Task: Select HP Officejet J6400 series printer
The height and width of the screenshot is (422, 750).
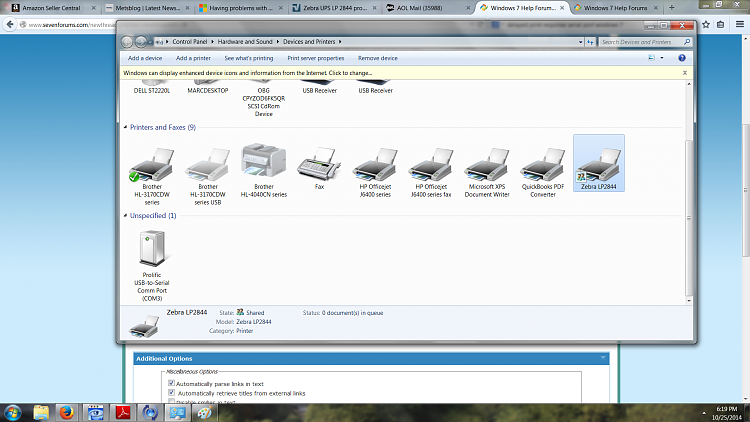Action: [x=375, y=172]
